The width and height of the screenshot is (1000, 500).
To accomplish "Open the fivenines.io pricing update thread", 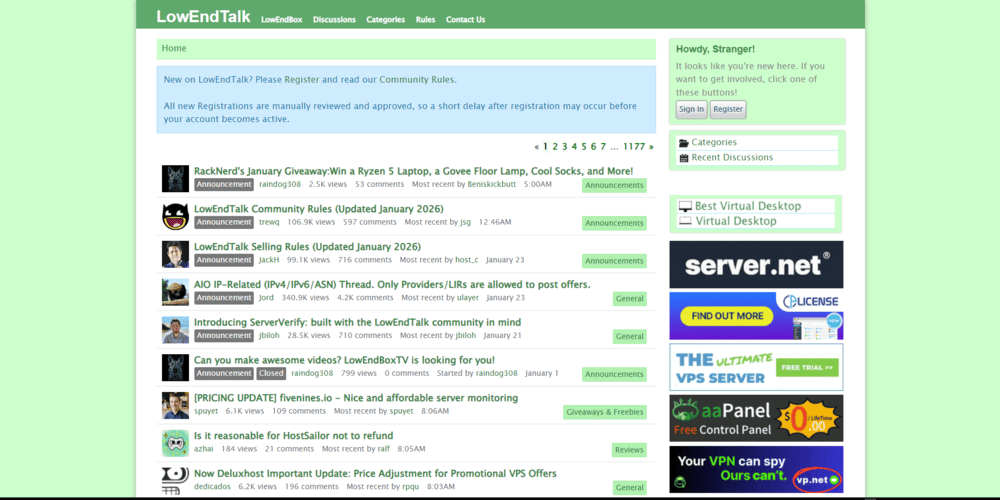I will (x=356, y=398).
